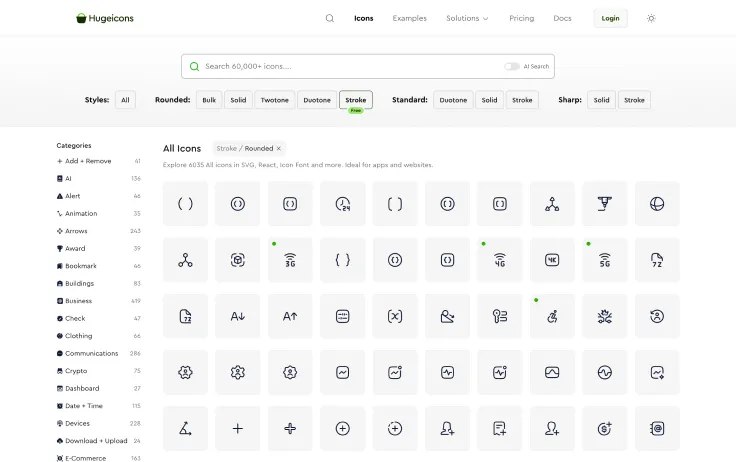This screenshot has width=736, height=462.
Task: Select the plus in solid circle icon
Action: (x=343, y=428)
